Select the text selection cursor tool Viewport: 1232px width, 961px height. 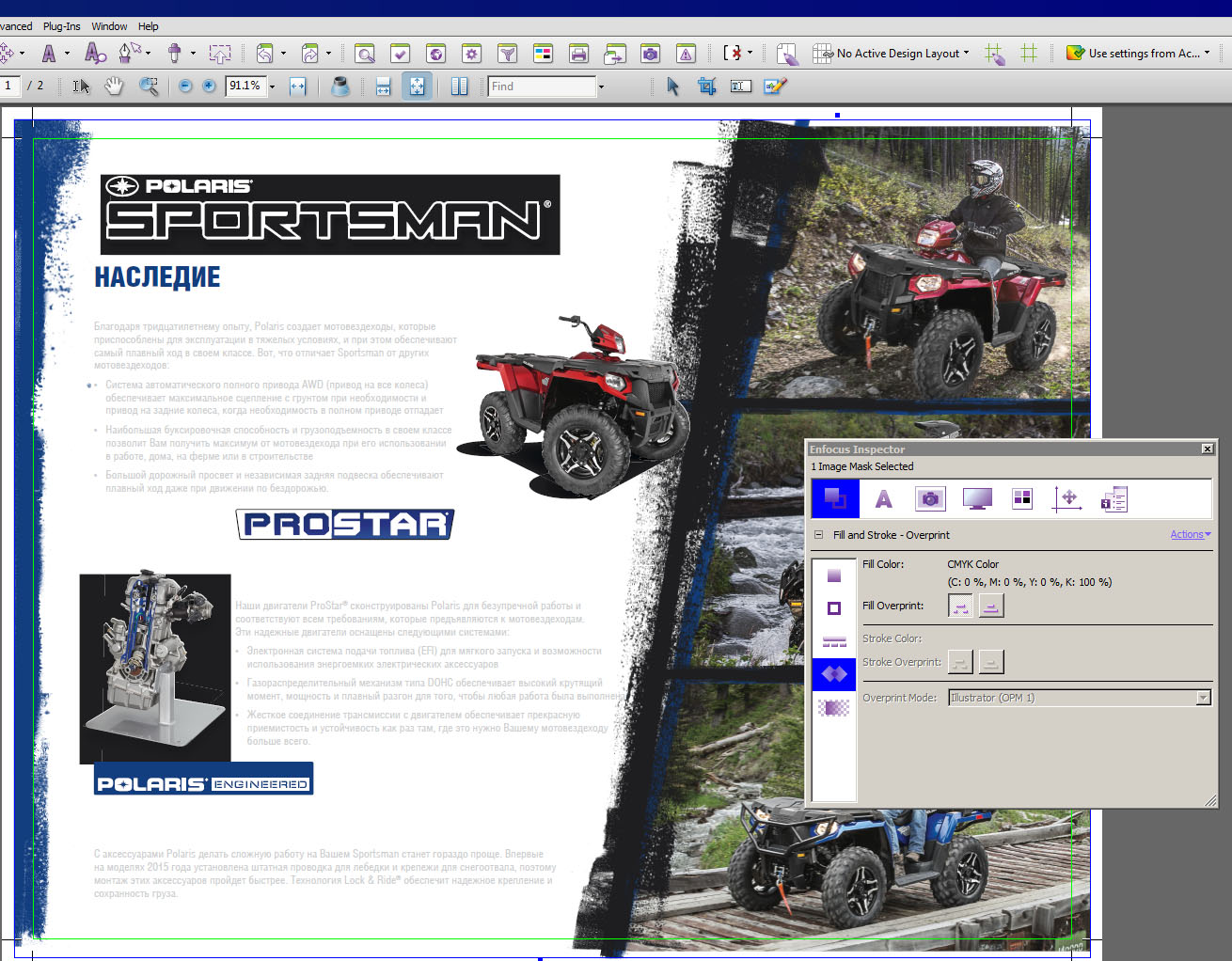(81, 87)
